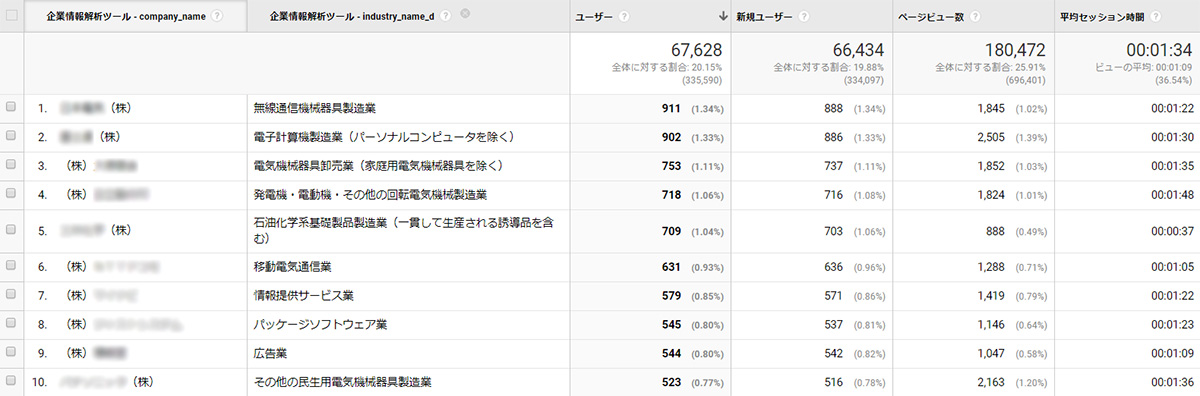Click industry cell その他の民生用電気機械器具製造業

343,382
